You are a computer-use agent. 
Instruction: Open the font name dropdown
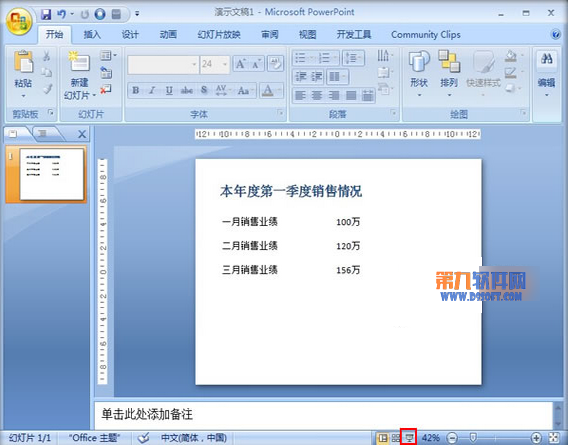194,64
